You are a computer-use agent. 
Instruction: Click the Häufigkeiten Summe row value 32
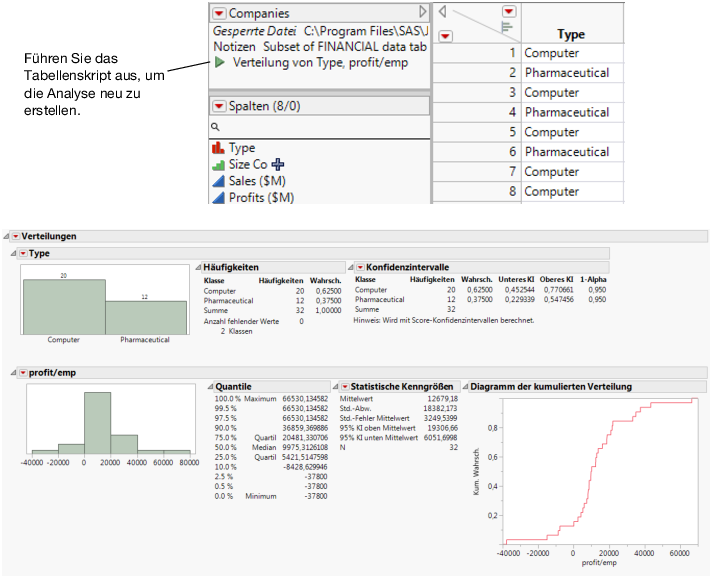300,311
